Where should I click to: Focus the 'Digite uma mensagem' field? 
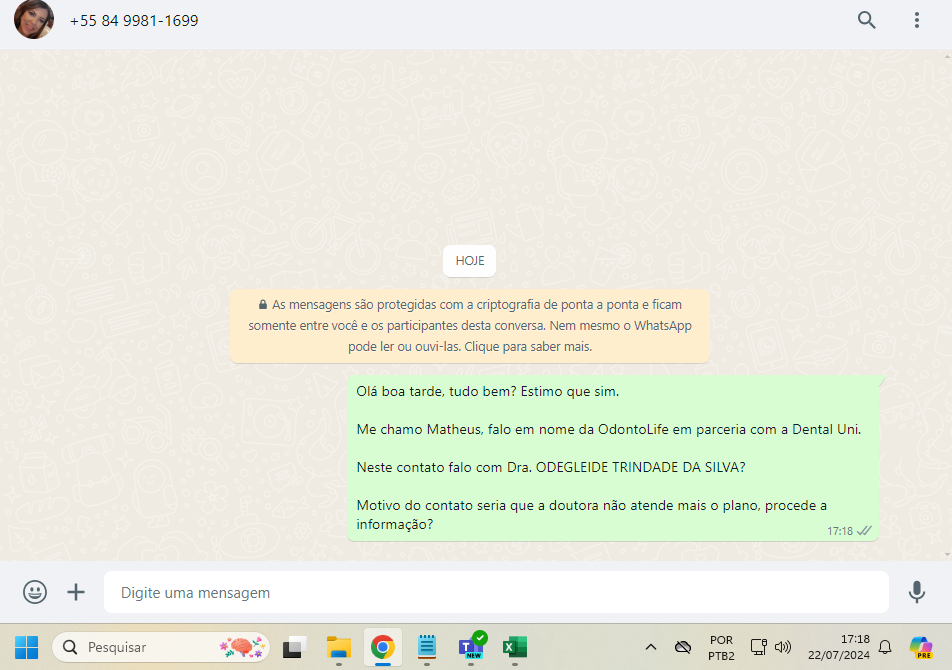click(496, 592)
